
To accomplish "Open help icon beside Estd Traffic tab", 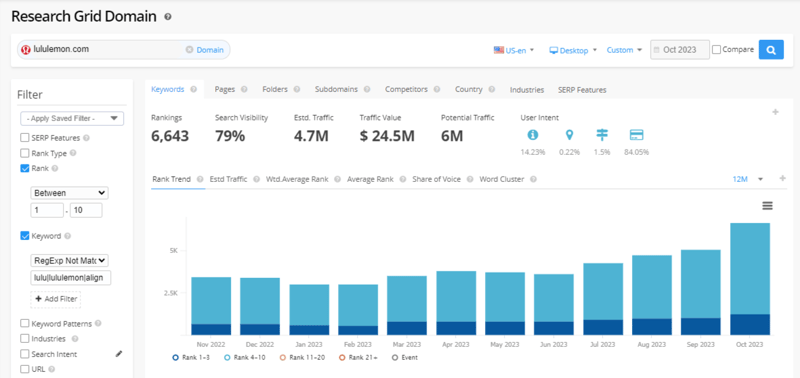I will [257, 180].
